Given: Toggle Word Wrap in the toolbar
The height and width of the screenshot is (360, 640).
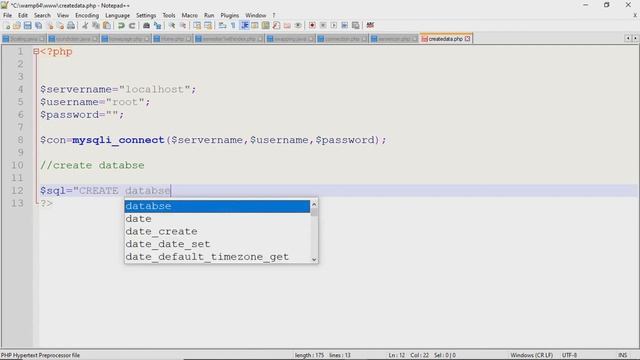Looking at the screenshot, I should coord(222,26).
